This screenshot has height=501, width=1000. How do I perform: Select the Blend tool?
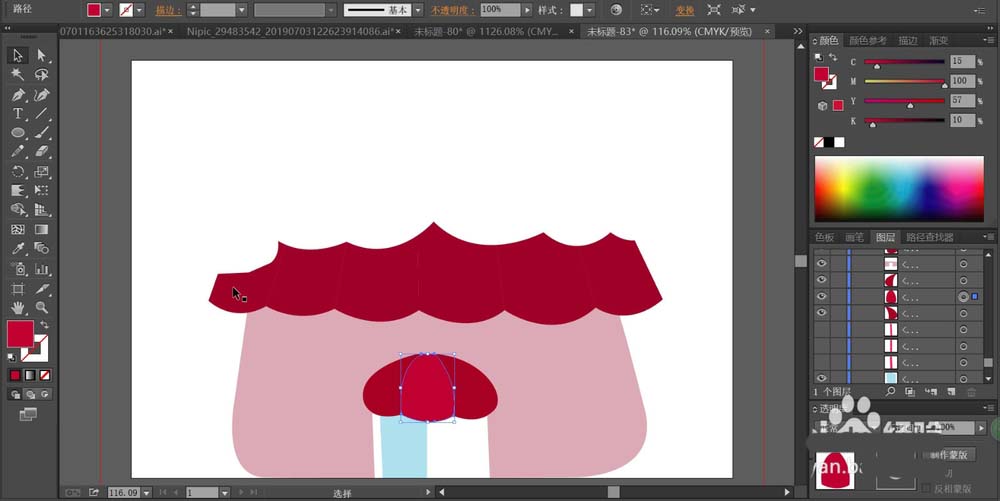(41, 249)
